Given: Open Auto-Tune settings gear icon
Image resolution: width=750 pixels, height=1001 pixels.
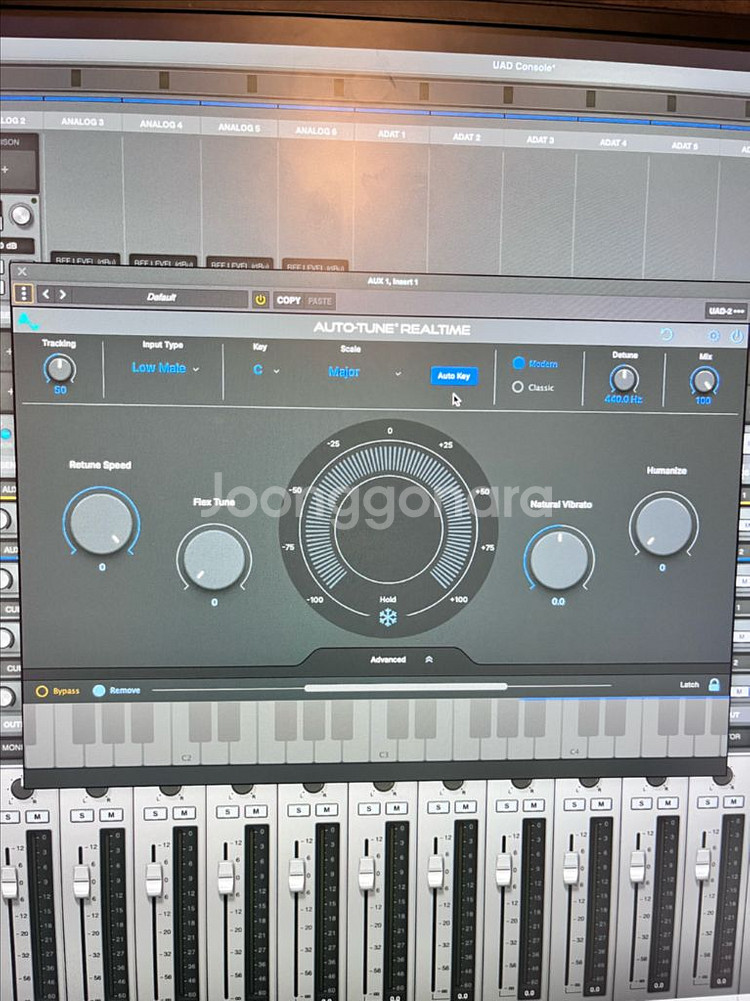Looking at the screenshot, I should pyautogui.click(x=714, y=335).
